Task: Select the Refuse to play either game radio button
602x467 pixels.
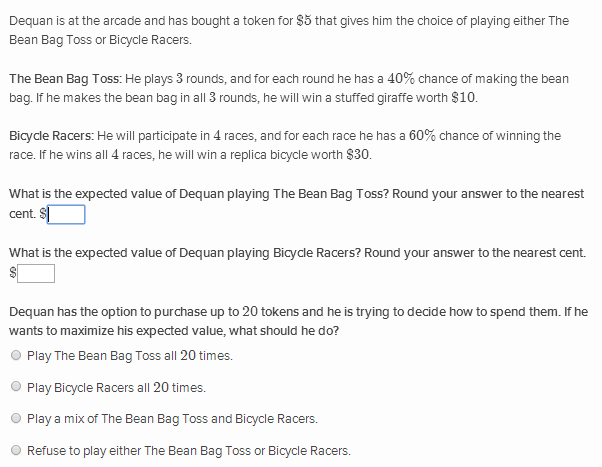Action: 16,450
